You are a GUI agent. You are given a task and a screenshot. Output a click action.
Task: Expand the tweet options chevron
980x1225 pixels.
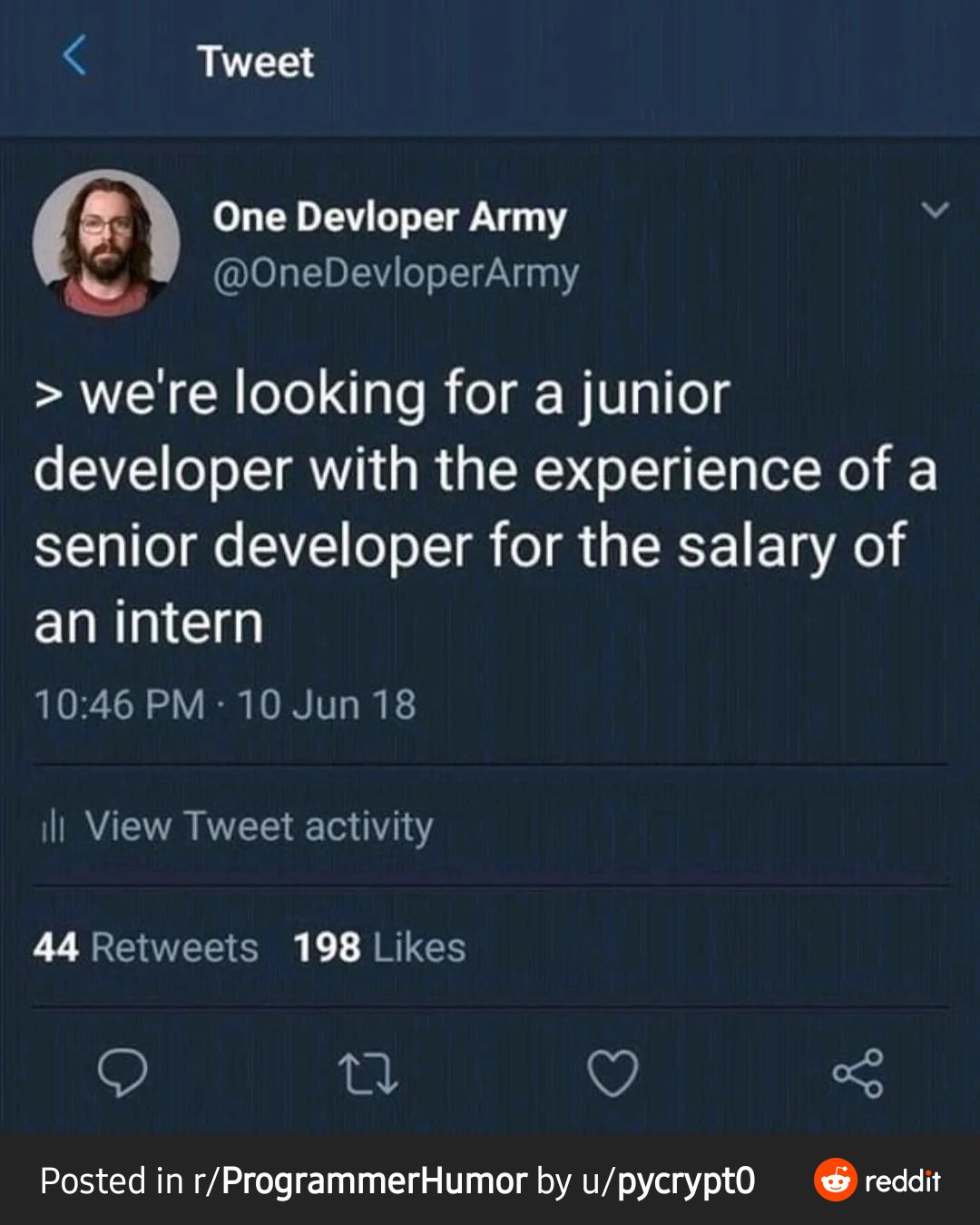(x=935, y=211)
